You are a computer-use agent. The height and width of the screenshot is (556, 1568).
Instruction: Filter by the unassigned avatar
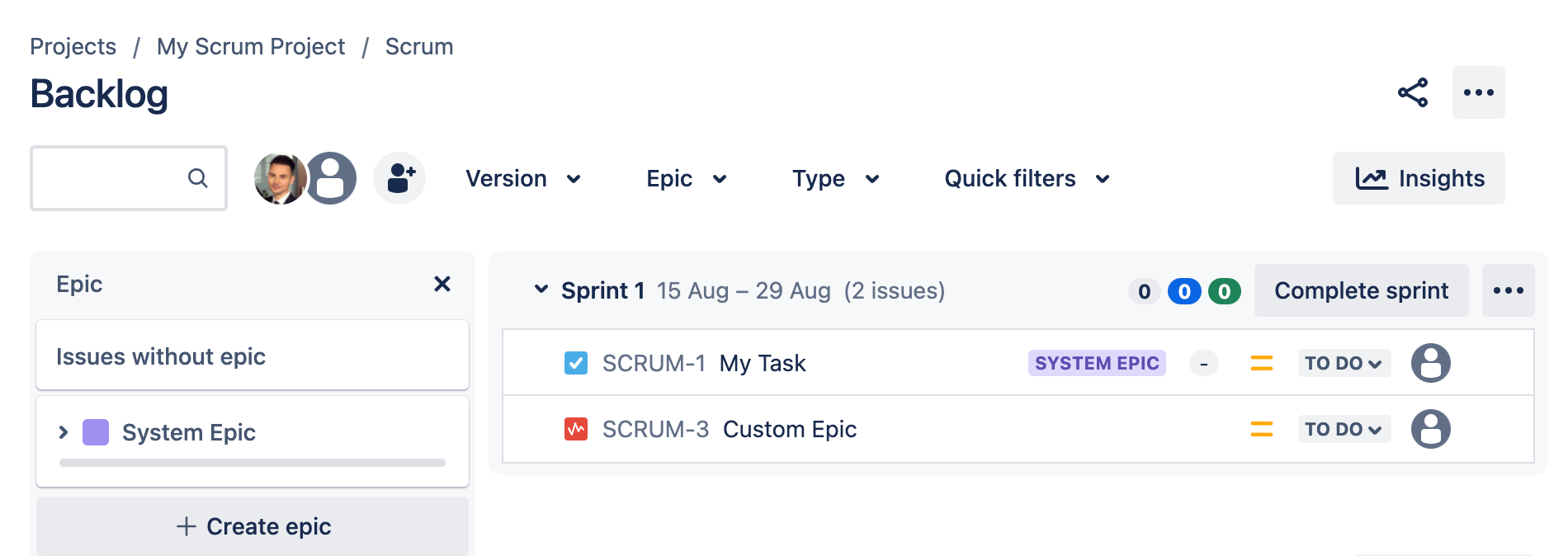(332, 178)
